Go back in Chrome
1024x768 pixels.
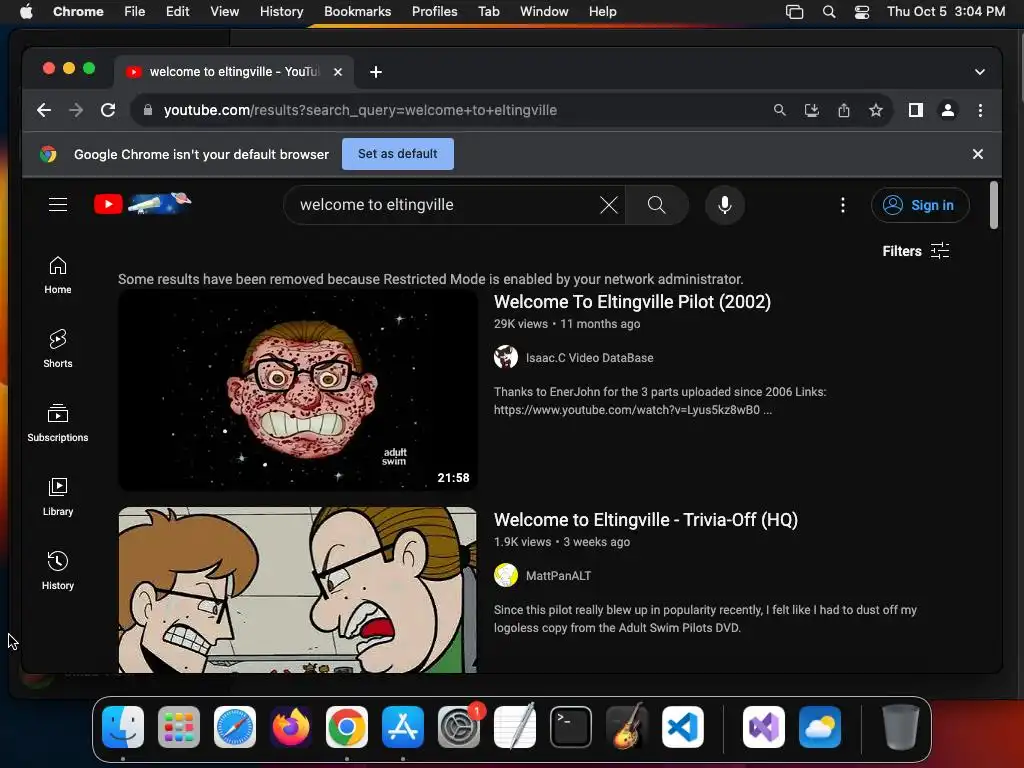[x=44, y=110]
